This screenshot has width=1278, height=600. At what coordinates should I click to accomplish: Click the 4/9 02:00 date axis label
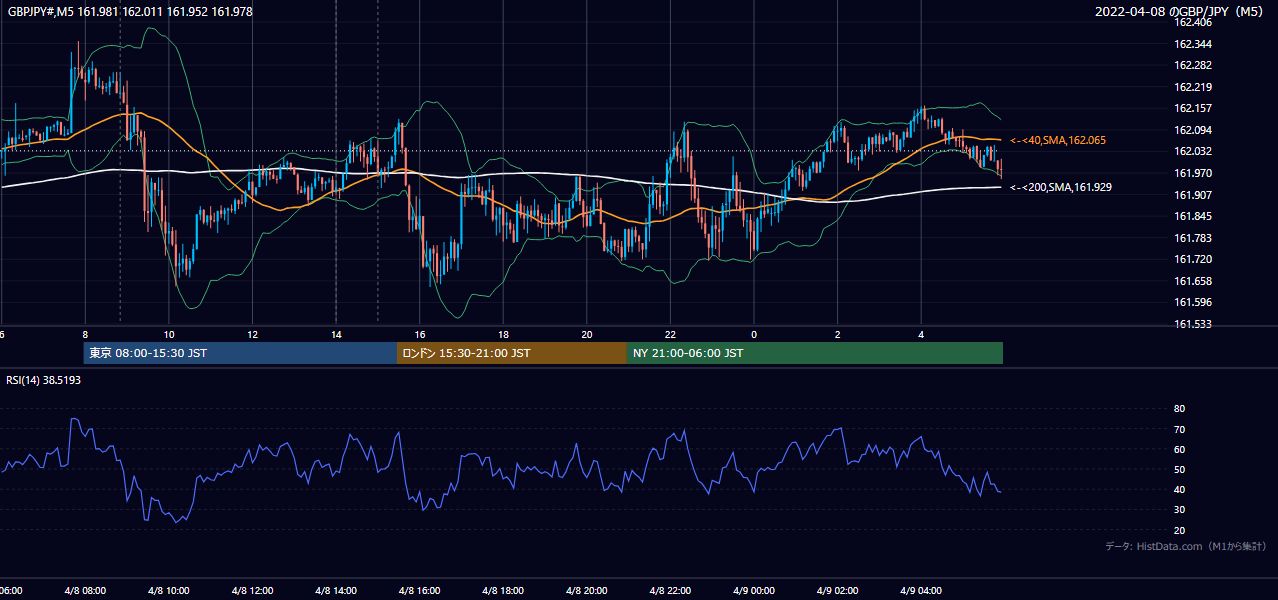(x=838, y=591)
